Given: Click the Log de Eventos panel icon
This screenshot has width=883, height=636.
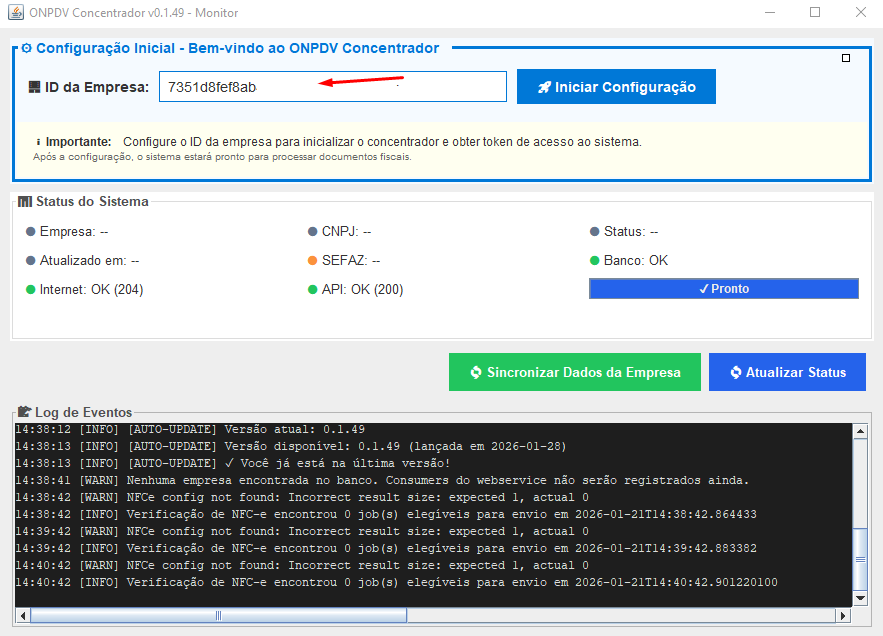Looking at the screenshot, I should tap(24, 412).
